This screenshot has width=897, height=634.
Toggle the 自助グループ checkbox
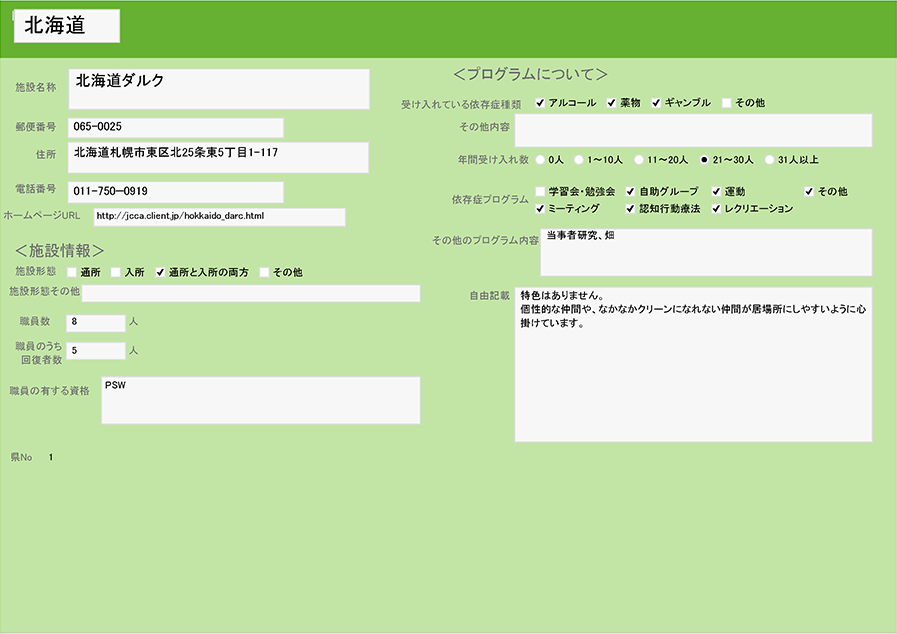coord(630,191)
